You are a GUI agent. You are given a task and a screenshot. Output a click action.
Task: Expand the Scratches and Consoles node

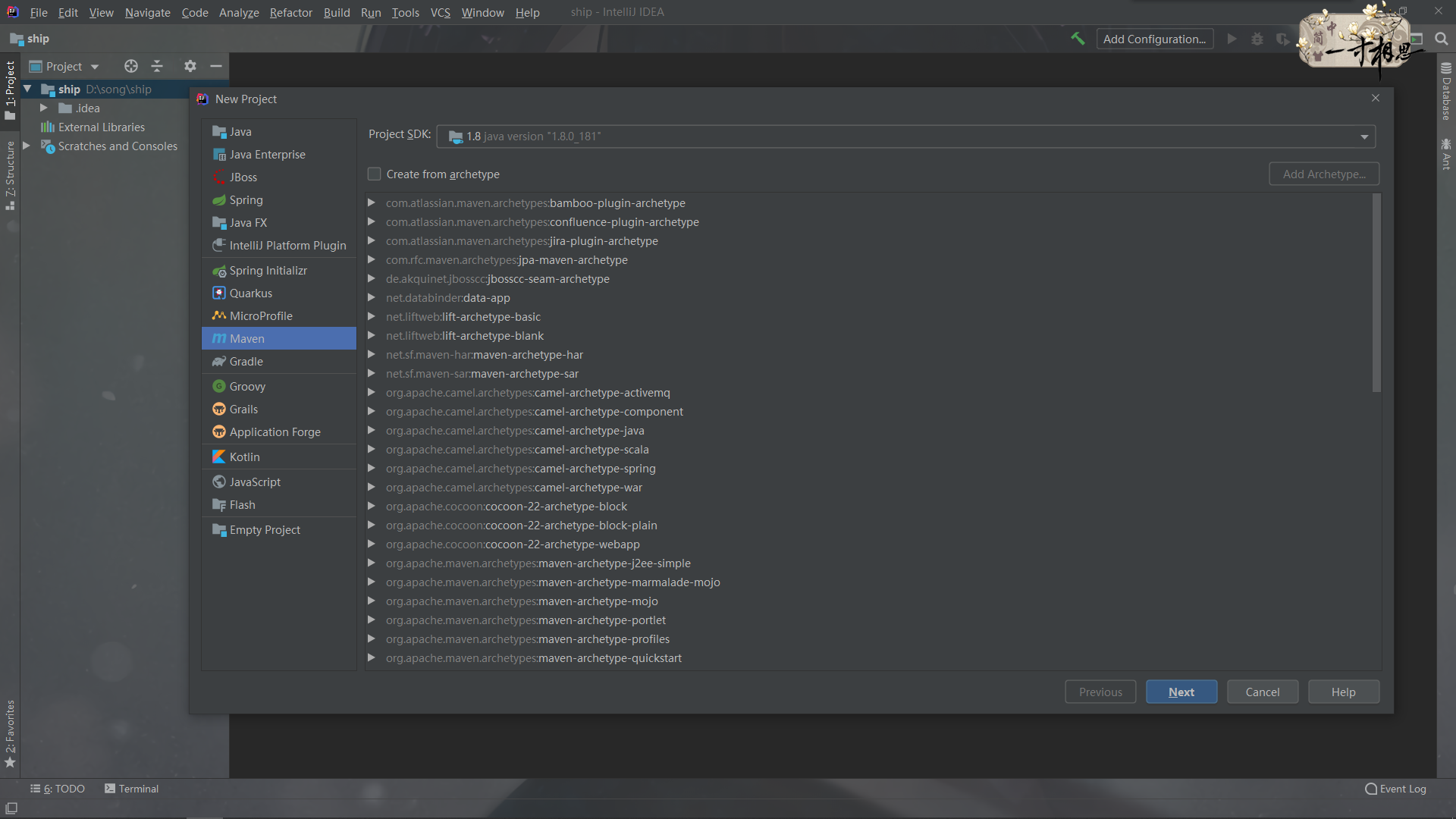tap(27, 146)
